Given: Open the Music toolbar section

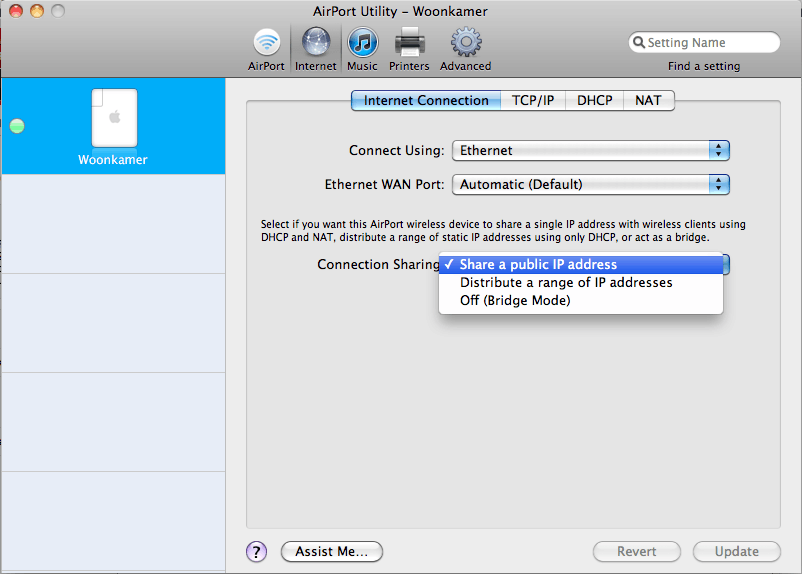Looking at the screenshot, I should tap(362, 50).
